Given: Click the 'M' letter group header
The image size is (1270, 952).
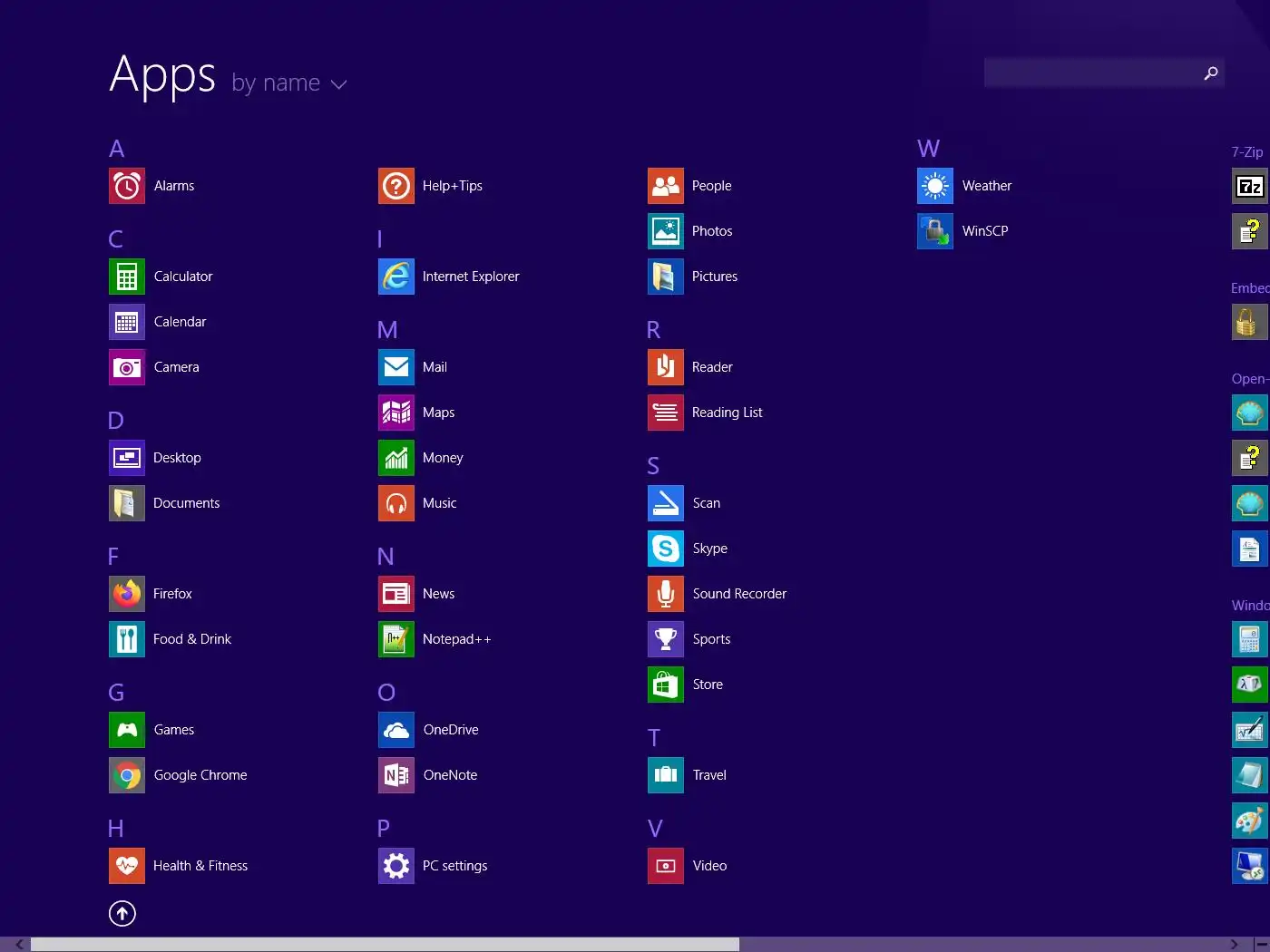Looking at the screenshot, I should [x=387, y=330].
